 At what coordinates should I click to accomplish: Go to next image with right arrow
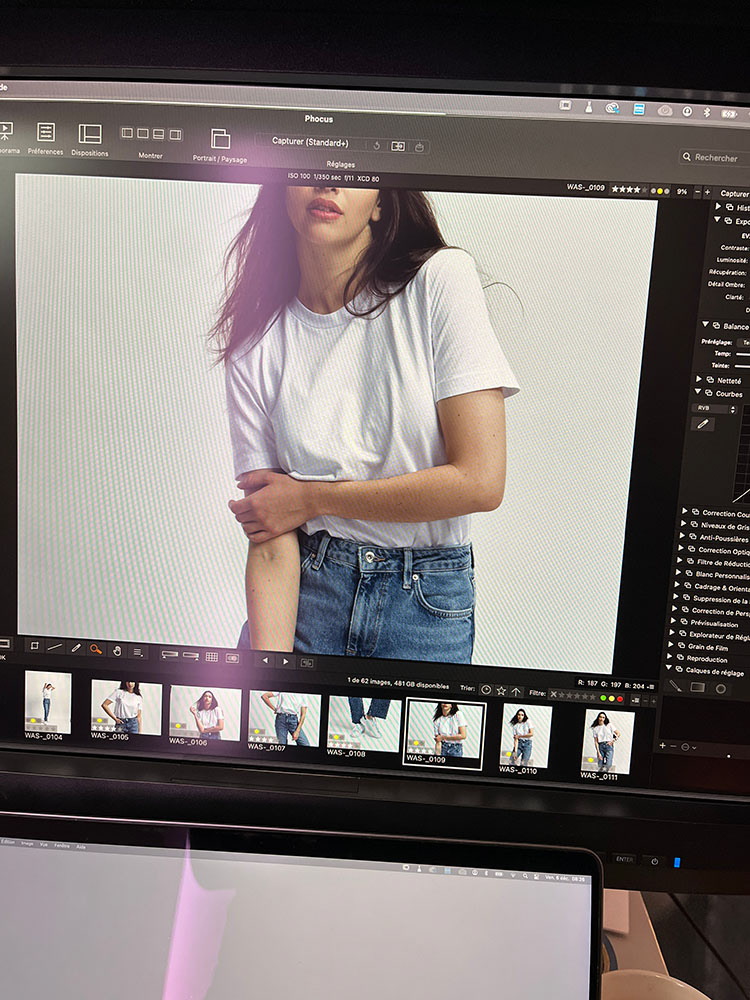286,662
